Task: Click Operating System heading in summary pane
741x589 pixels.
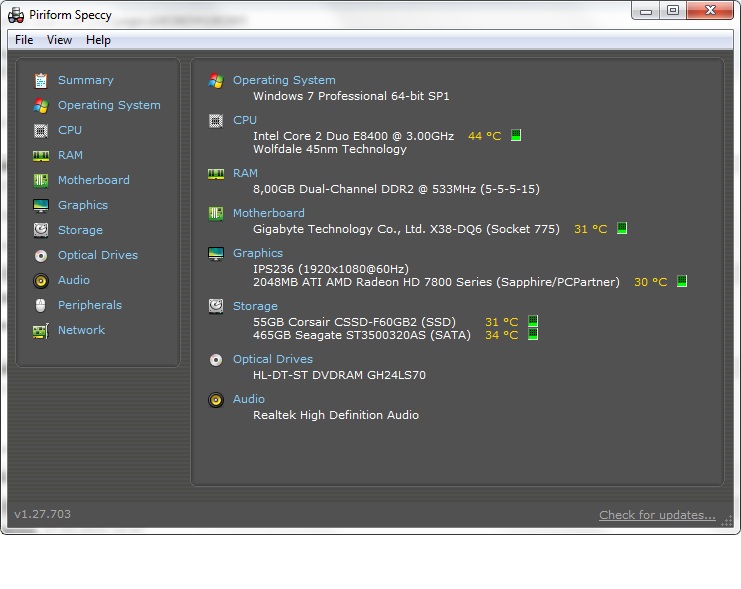Action: click(284, 80)
